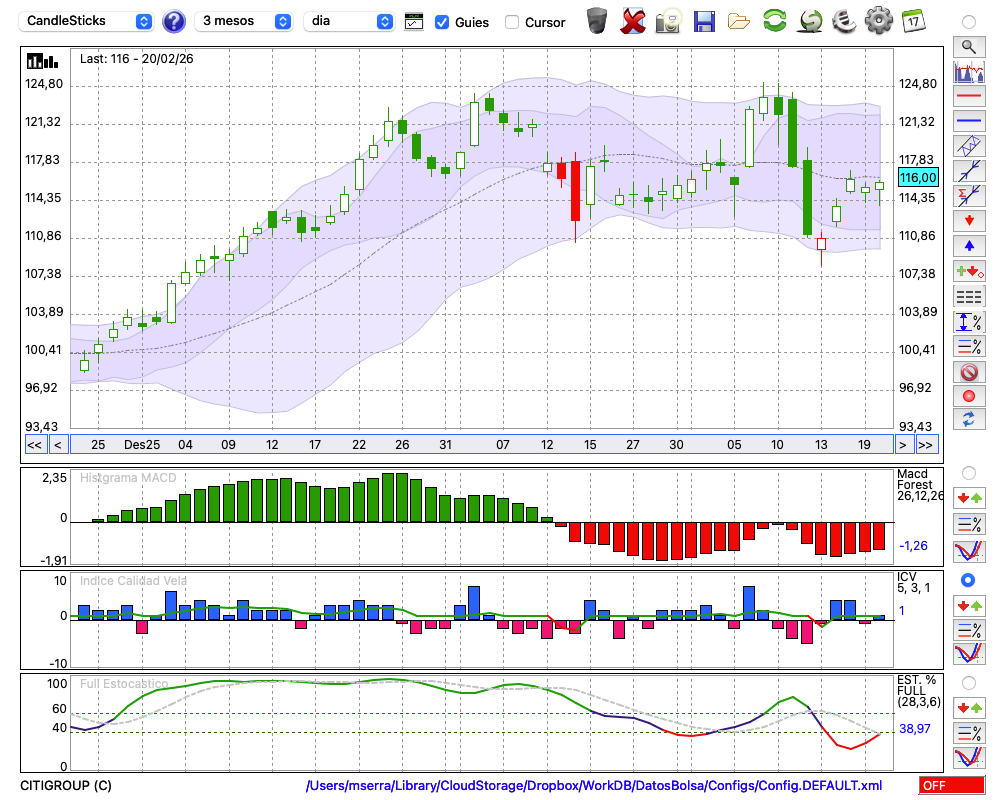Open the CandleSticks chart type dropdown
The width and height of the screenshot is (1000, 800).
pos(89,21)
